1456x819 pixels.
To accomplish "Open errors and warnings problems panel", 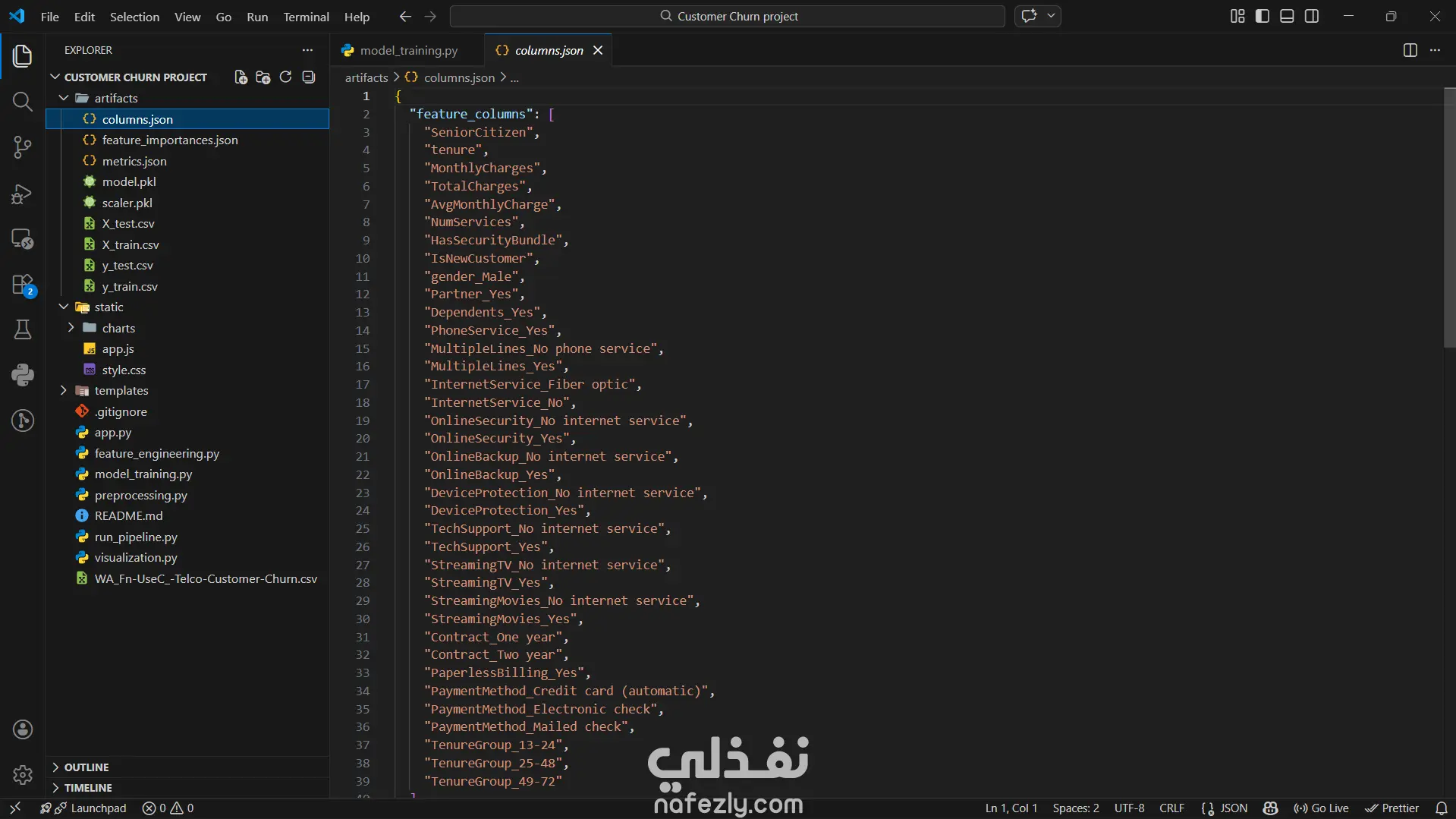I will point(168,808).
